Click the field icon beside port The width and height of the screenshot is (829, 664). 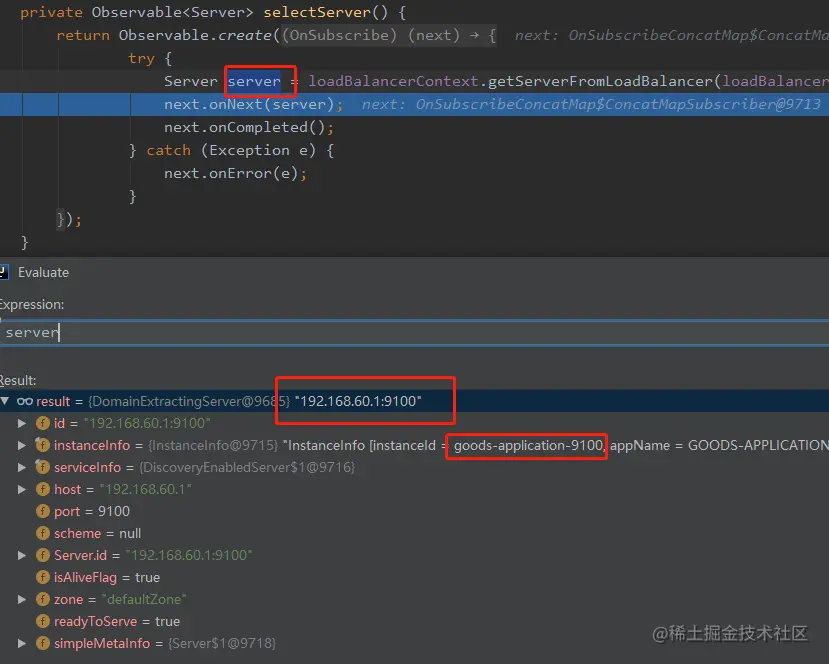(43, 511)
